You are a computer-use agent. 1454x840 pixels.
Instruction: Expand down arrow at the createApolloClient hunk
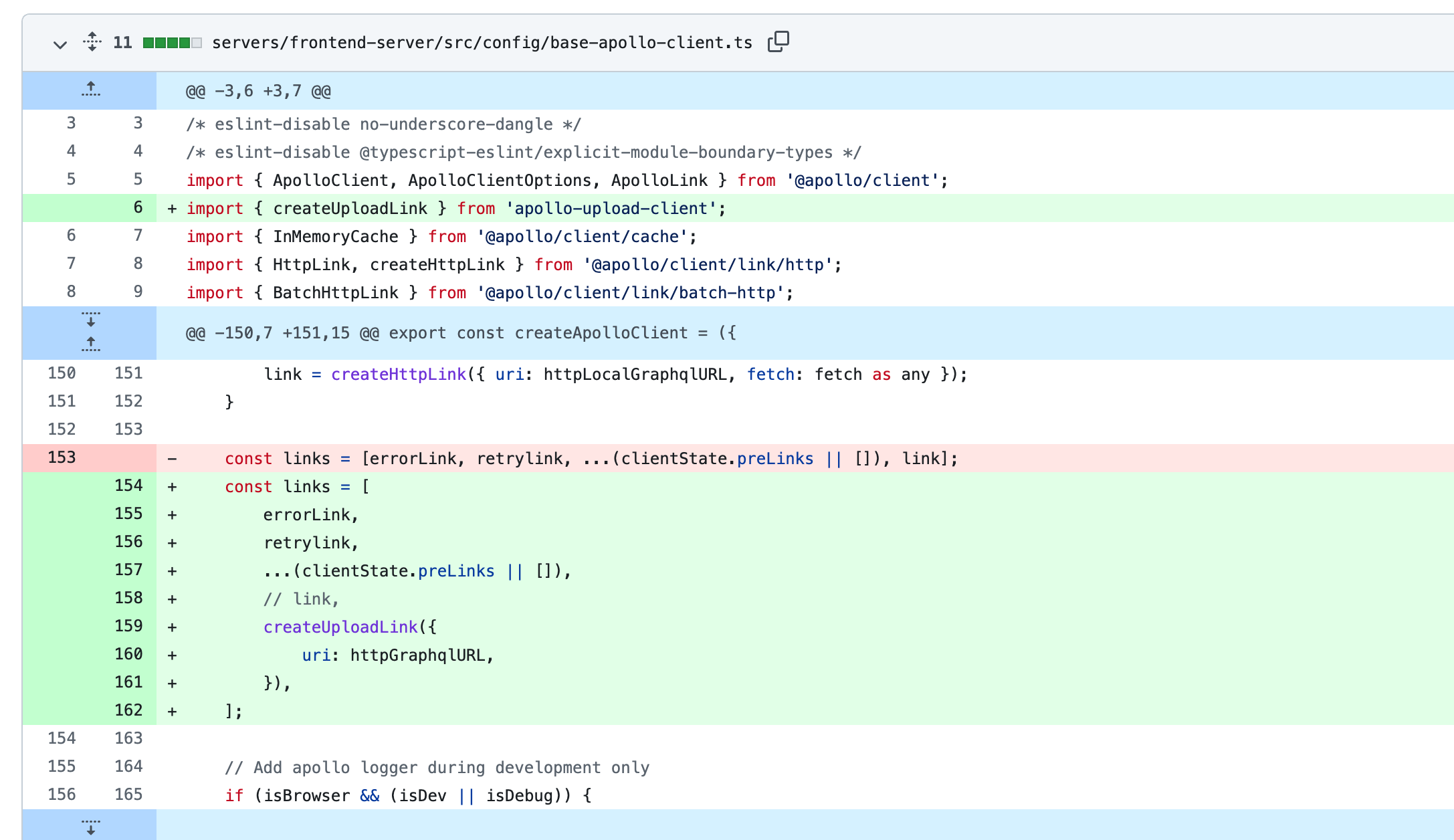90,320
